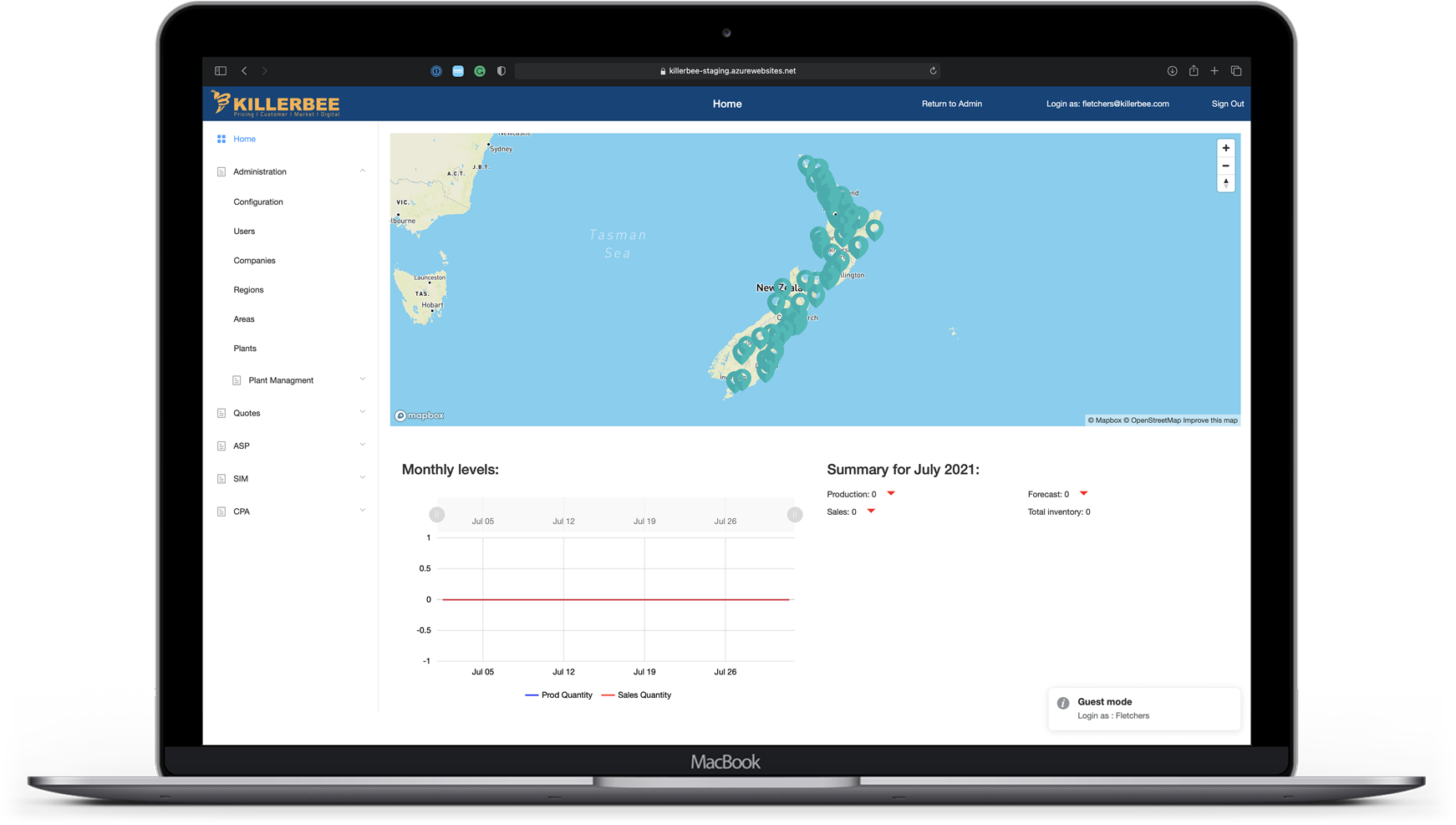Click the Killerbee logo
Screen dimensions: 1456x825
[x=276, y=104]
